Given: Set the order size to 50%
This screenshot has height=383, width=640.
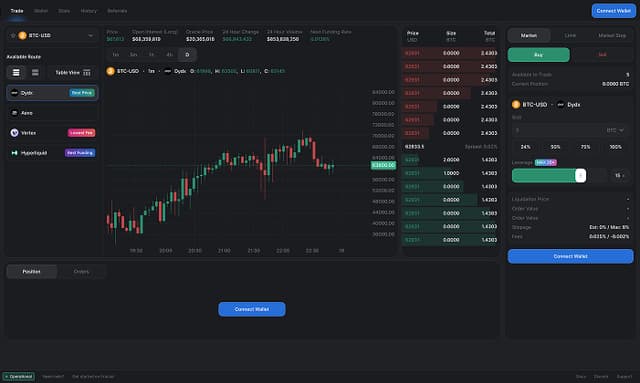Looking at the screenshot, I should [555, 147].
